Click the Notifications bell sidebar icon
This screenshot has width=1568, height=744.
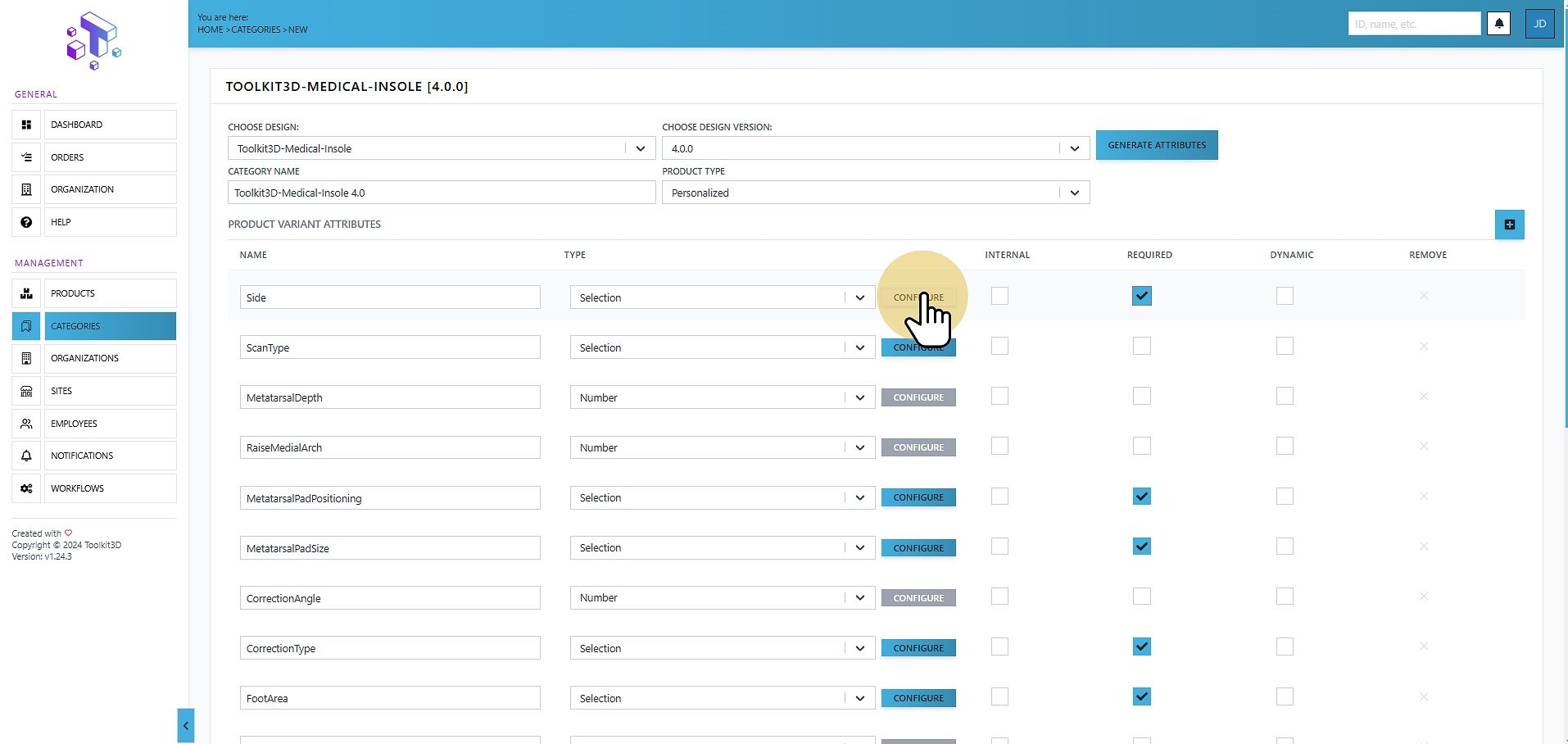tap(26, 456)
